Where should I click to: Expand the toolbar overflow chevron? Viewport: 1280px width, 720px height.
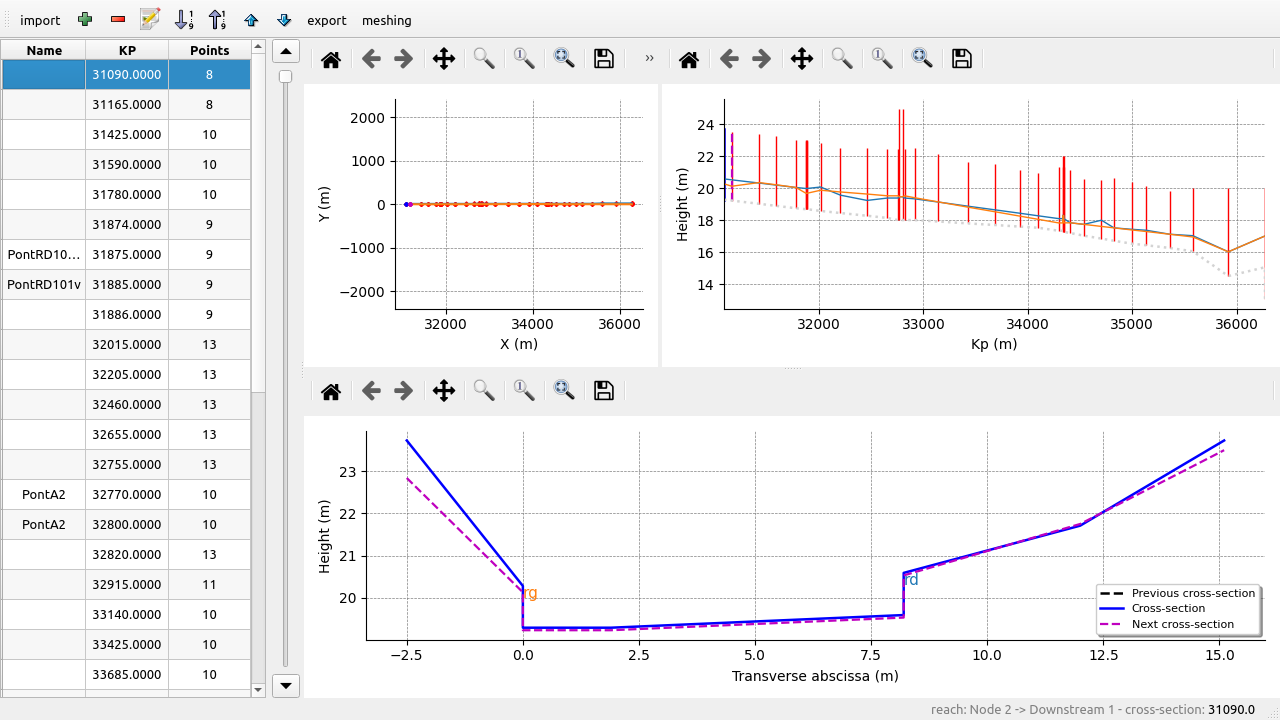[x=649, y=59]
